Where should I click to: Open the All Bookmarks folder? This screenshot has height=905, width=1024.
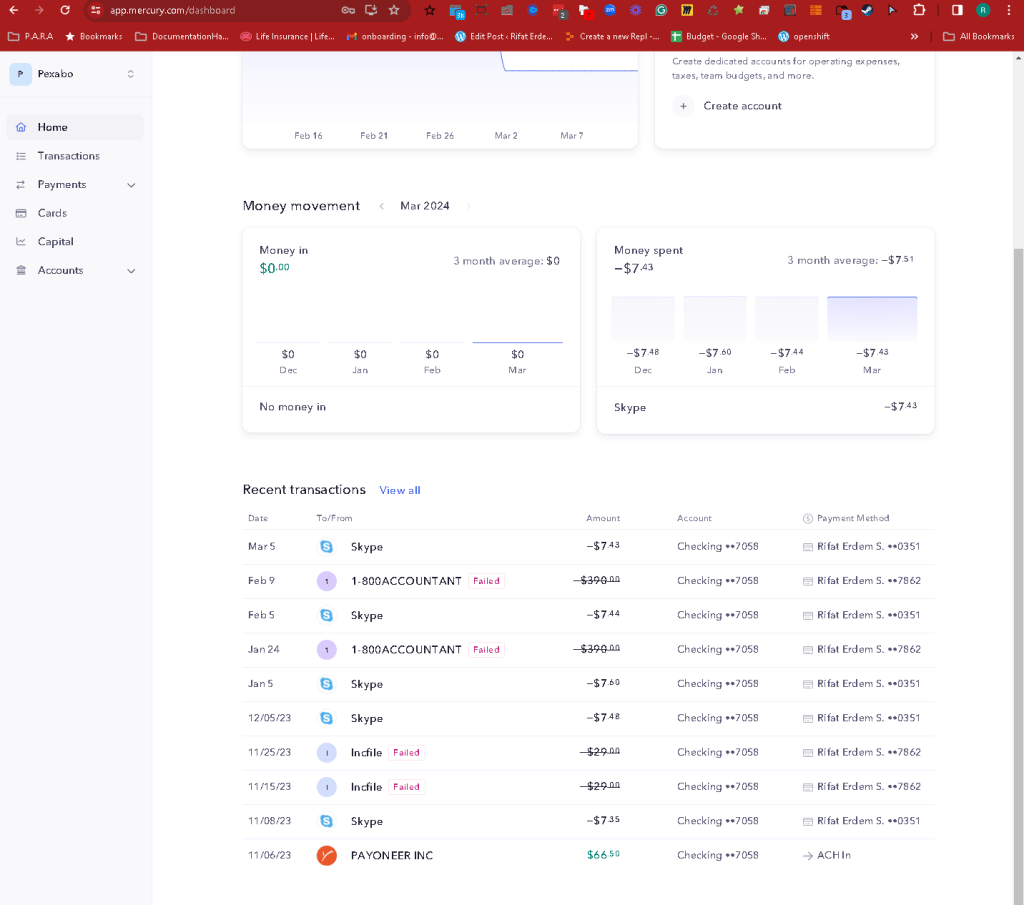(978, 37)
